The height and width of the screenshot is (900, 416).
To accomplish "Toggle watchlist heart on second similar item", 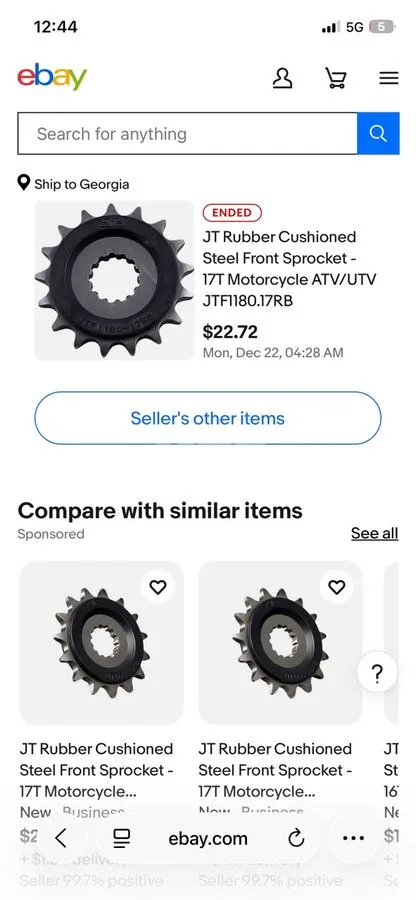I will (337, 587).
